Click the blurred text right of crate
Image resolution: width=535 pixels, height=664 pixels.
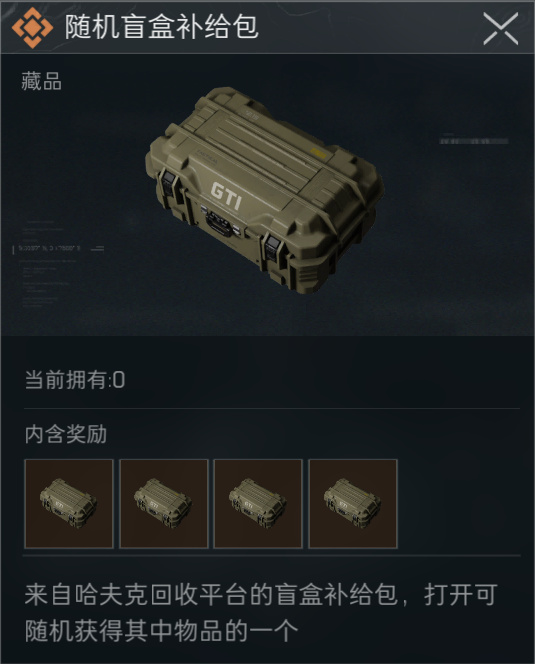[474, 141]
